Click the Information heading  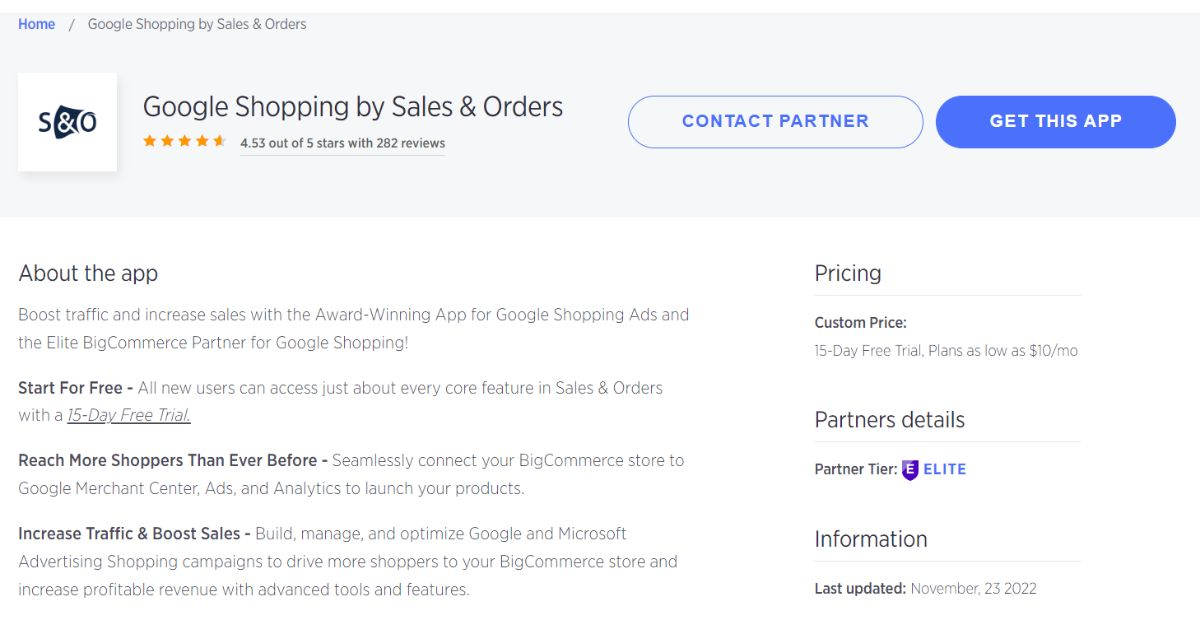(871, 539)
